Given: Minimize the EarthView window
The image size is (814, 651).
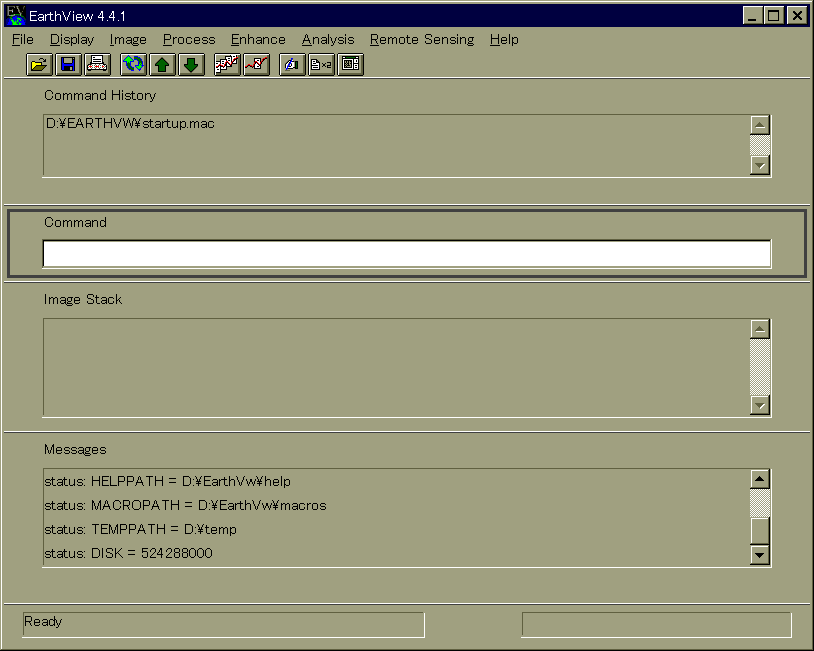Looking at the screenshot, I should point(753,16).
